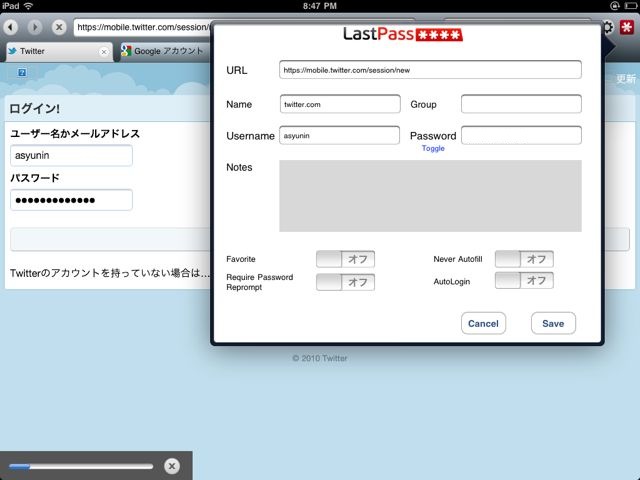640x480 pixels.
Task: Click the LastPass logo in dialog
Action: coord(402,34)
